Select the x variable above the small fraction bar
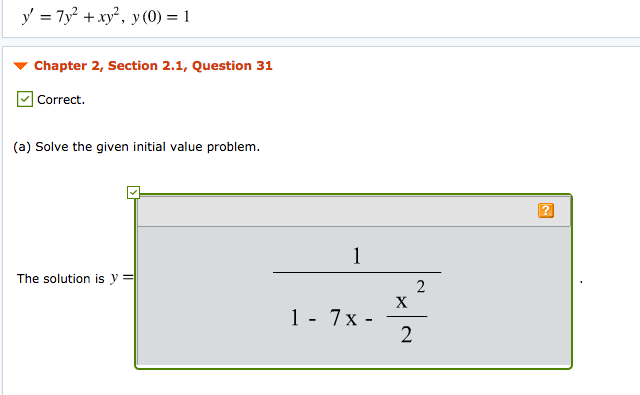 coord(402,302)
